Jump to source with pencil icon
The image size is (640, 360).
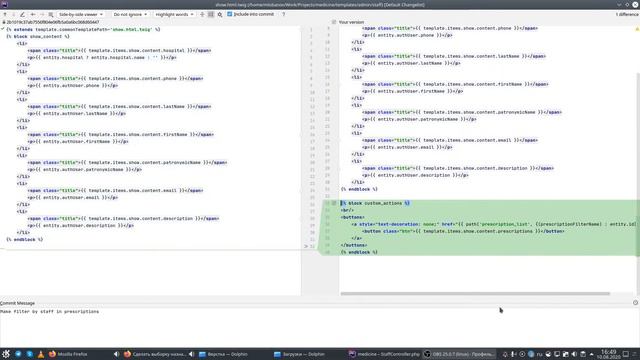pyautogui.click(x=22, y=14)
